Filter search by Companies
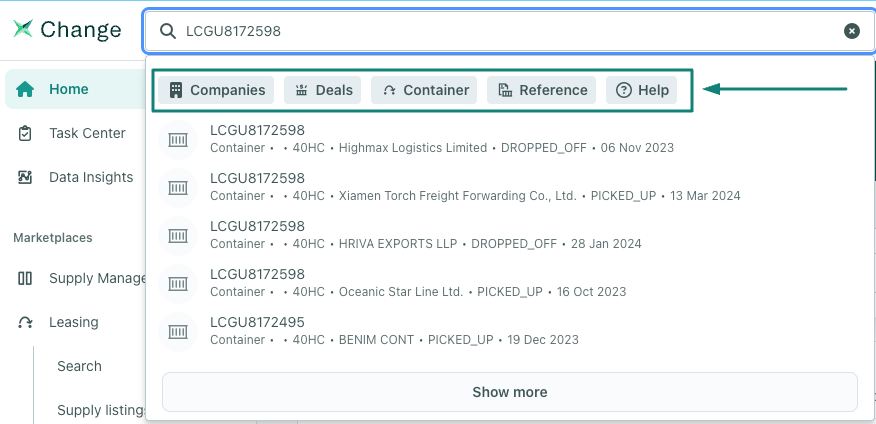This screenshot has width=876, height=424. point(217,90)
